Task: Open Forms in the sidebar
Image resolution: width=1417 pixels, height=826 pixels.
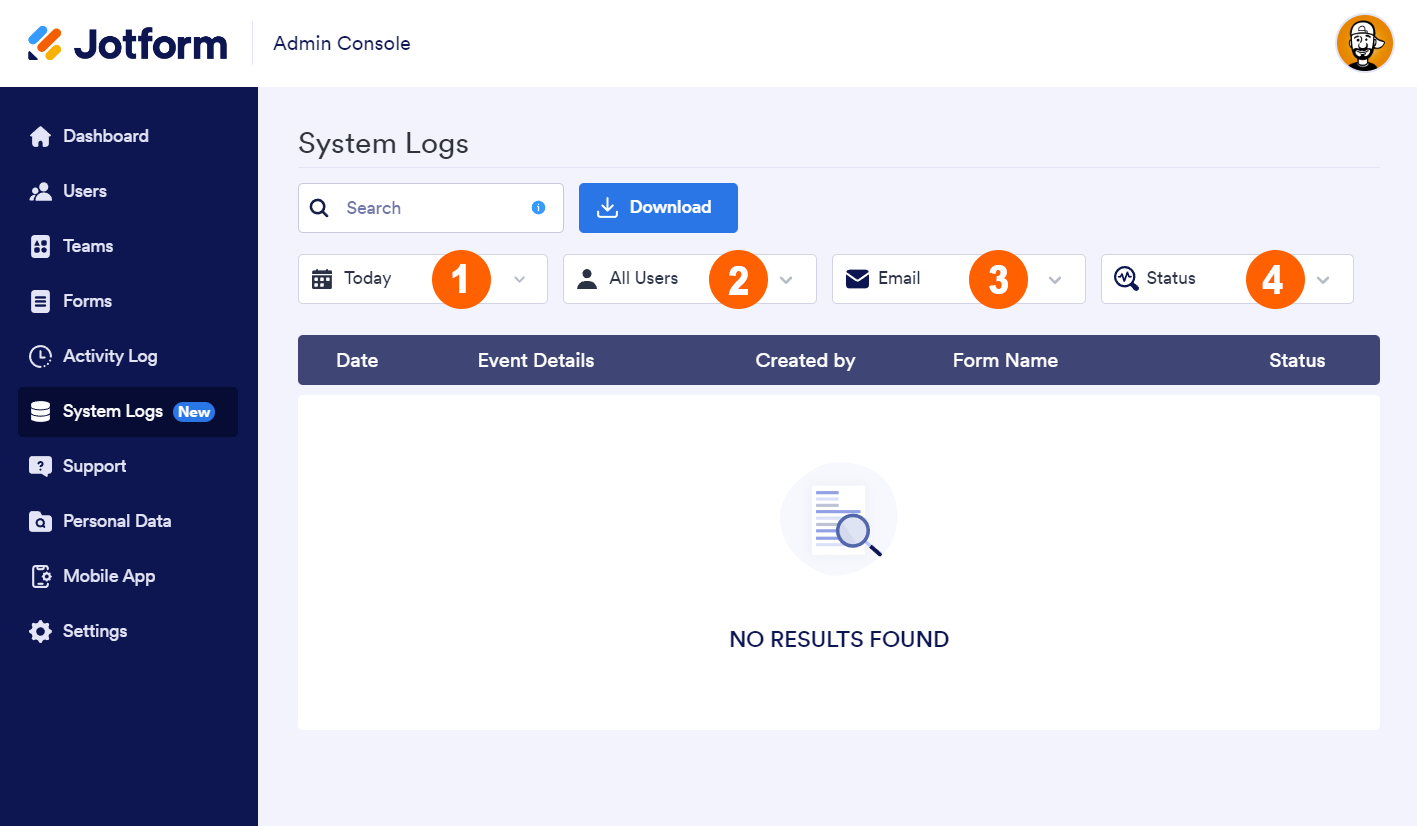Action: pyautogui.click(x=128, y=301)
